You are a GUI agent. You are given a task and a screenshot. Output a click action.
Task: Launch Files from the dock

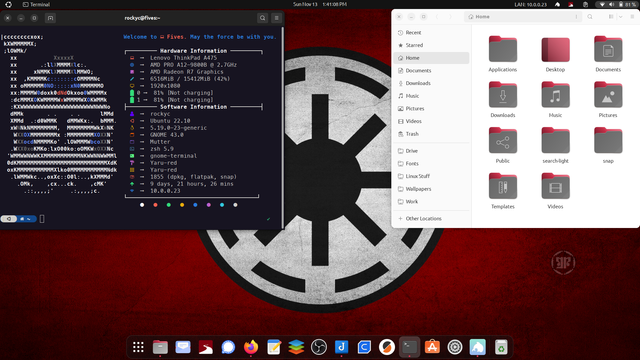160,347
